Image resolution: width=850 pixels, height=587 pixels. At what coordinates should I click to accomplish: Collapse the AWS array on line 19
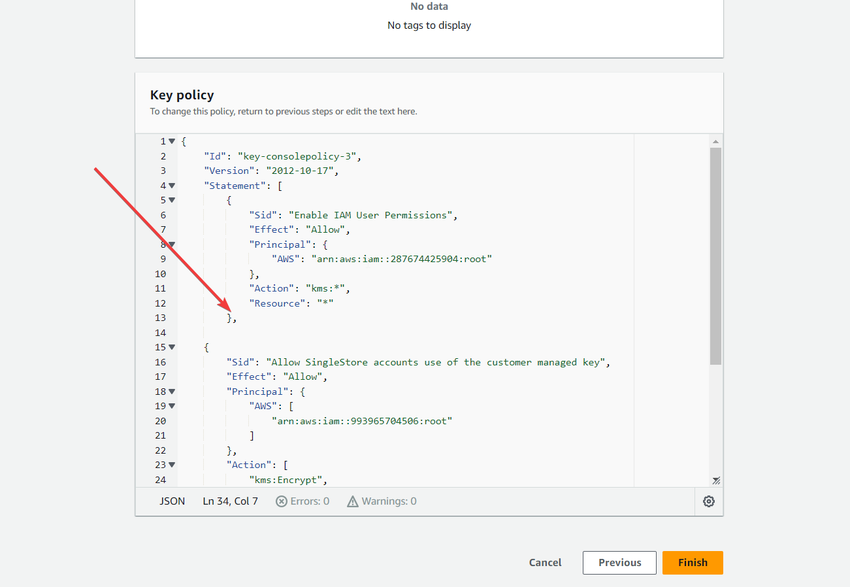click(x=171, y=406)
